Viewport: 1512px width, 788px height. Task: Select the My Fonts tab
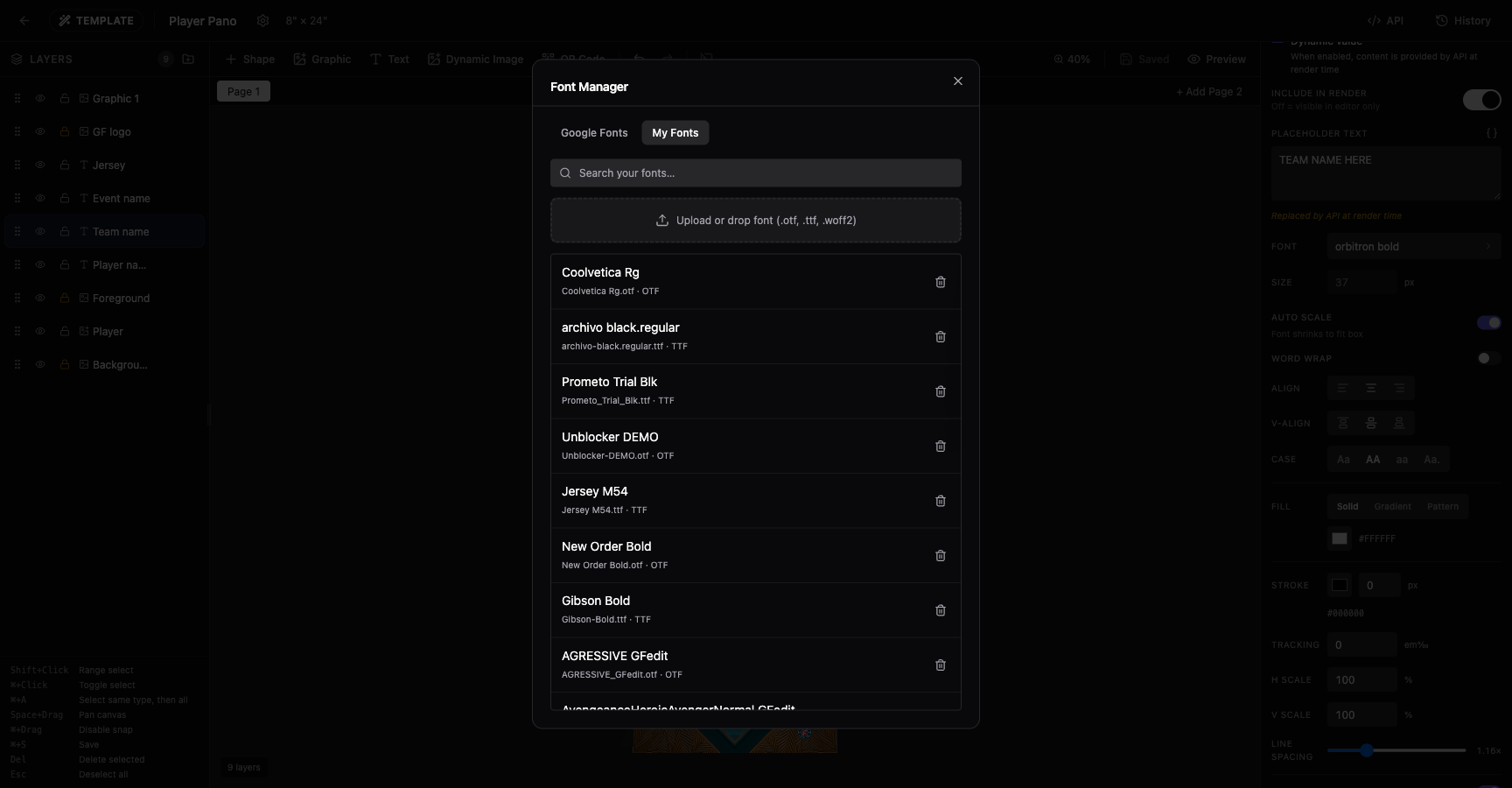675,133
